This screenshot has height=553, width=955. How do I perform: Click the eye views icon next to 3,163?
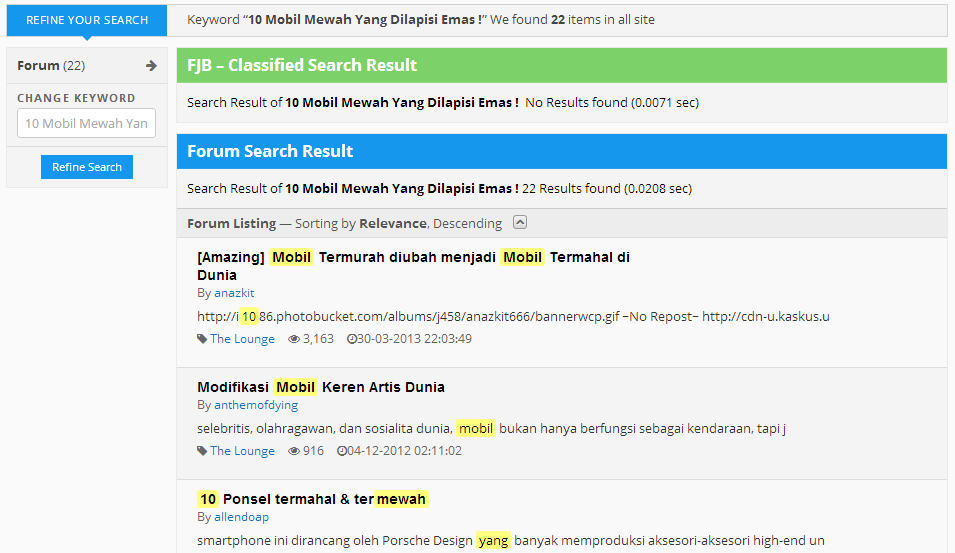click(x=294, y=339)
